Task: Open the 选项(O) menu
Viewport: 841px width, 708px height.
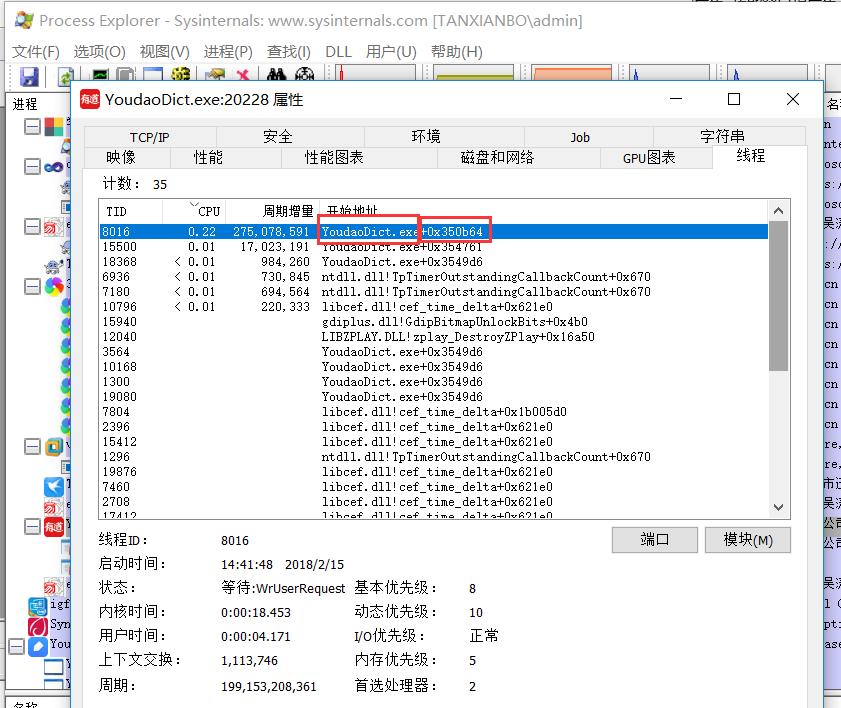Action: [99, 52]
